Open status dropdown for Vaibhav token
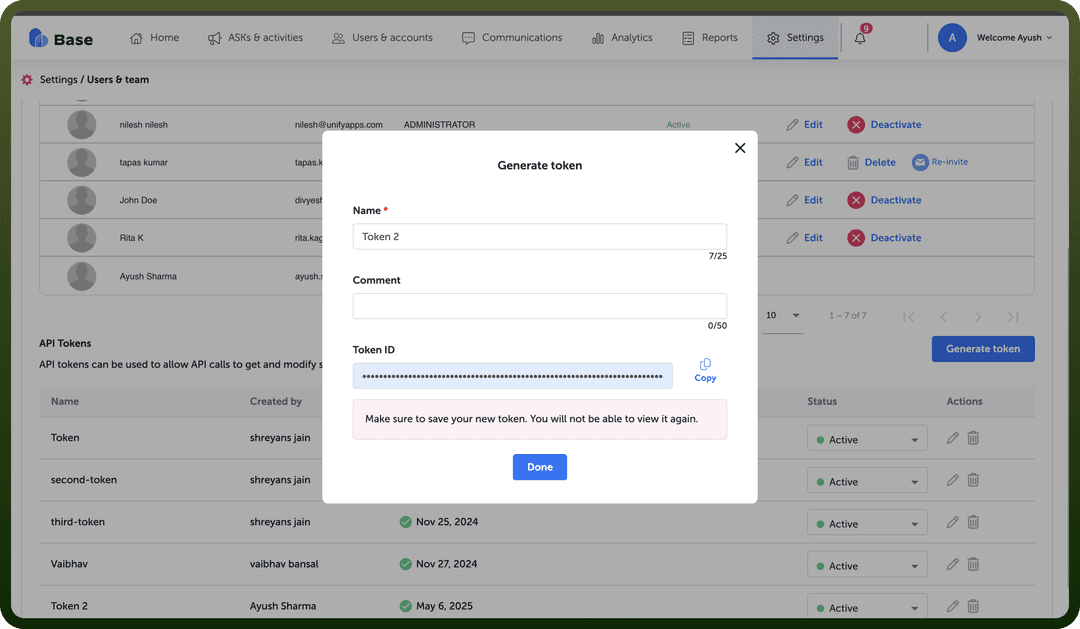 tap(867, 566)
